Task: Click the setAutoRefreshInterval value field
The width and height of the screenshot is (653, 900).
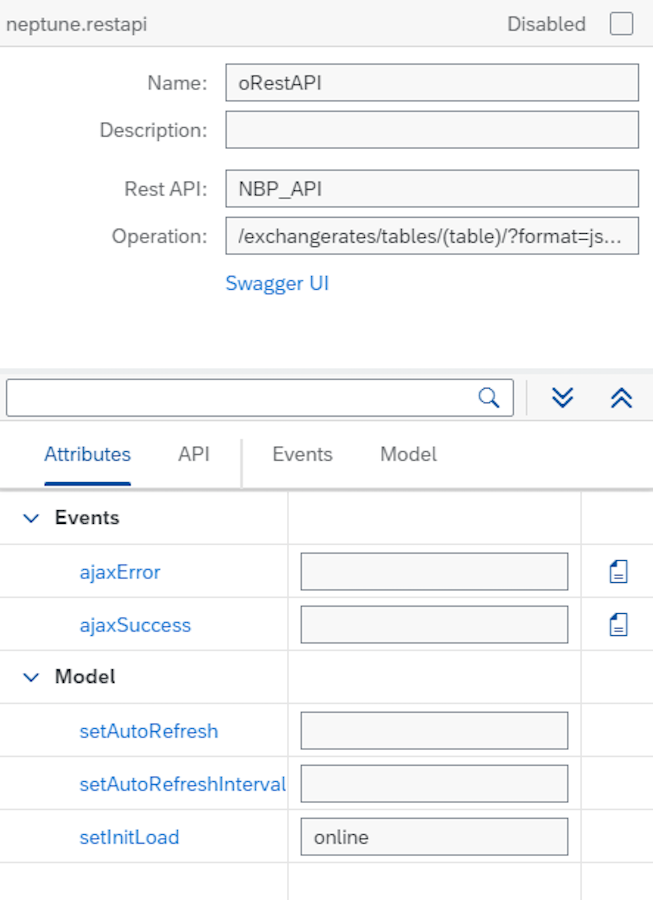Action: (434, 783)
